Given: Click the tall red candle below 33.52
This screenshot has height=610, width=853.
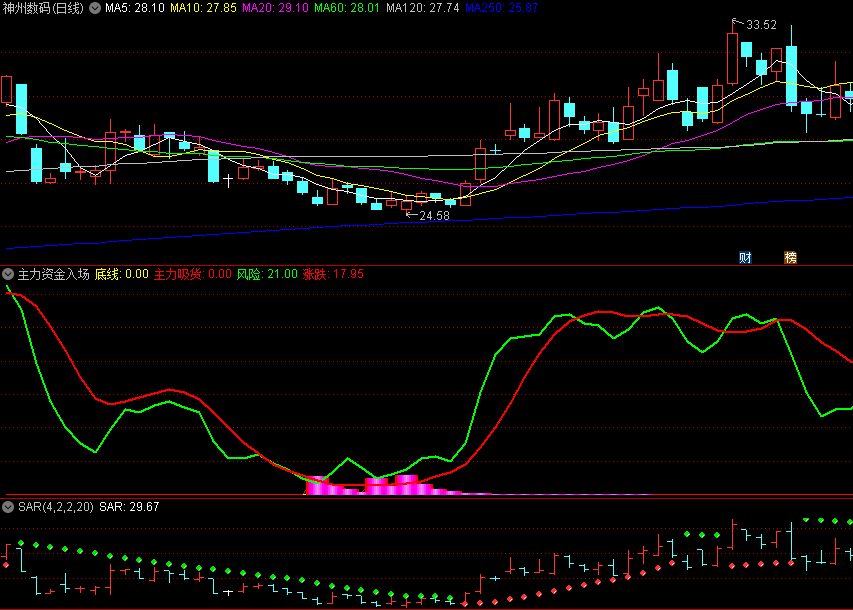Looking at the screenshot, I should tap(732, 58).
